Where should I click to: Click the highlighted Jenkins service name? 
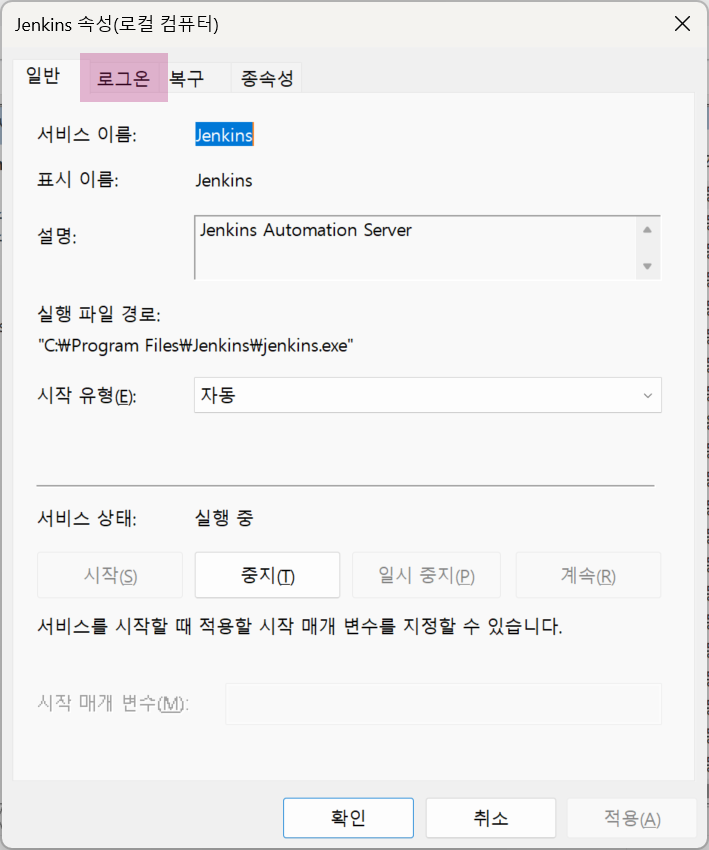click(x=224, y=135)
